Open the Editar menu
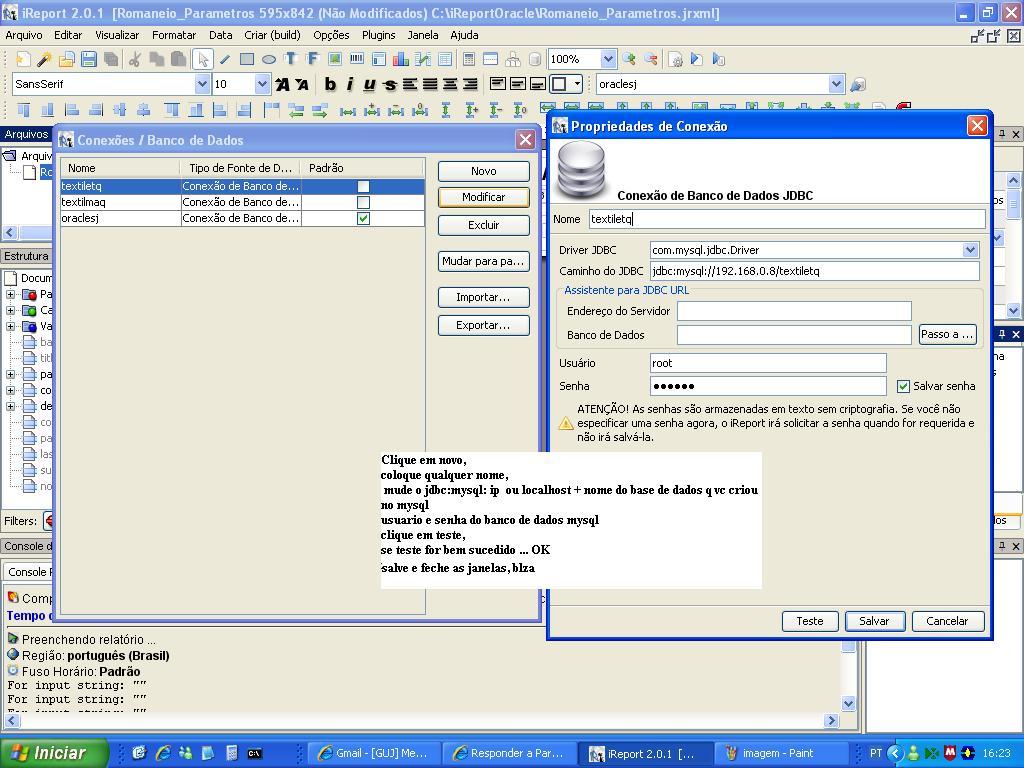 68,35
